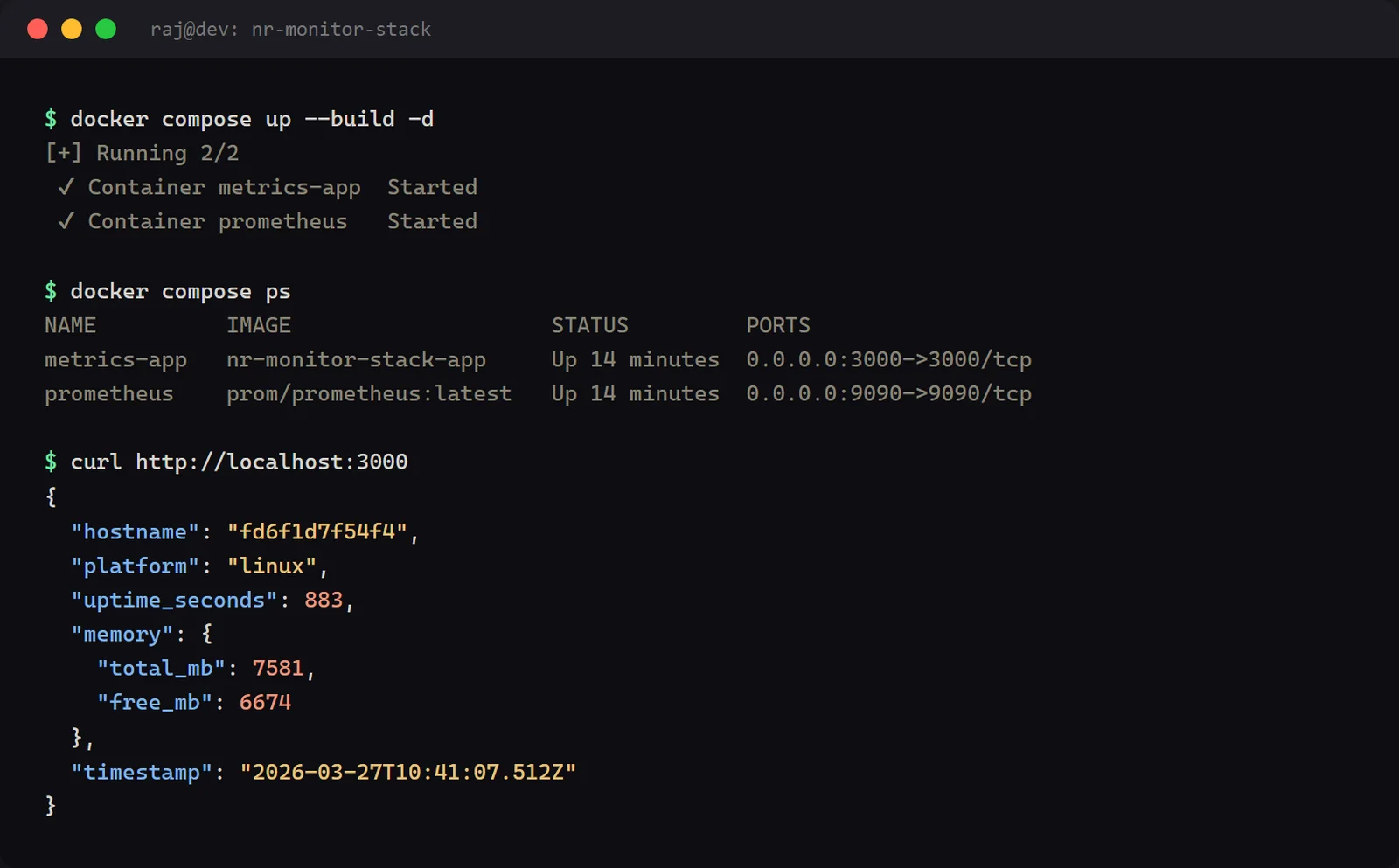The height and width of the screenshot is (868, 1399).
Task: Click the PORTS column header
Action: click(777, 325)
